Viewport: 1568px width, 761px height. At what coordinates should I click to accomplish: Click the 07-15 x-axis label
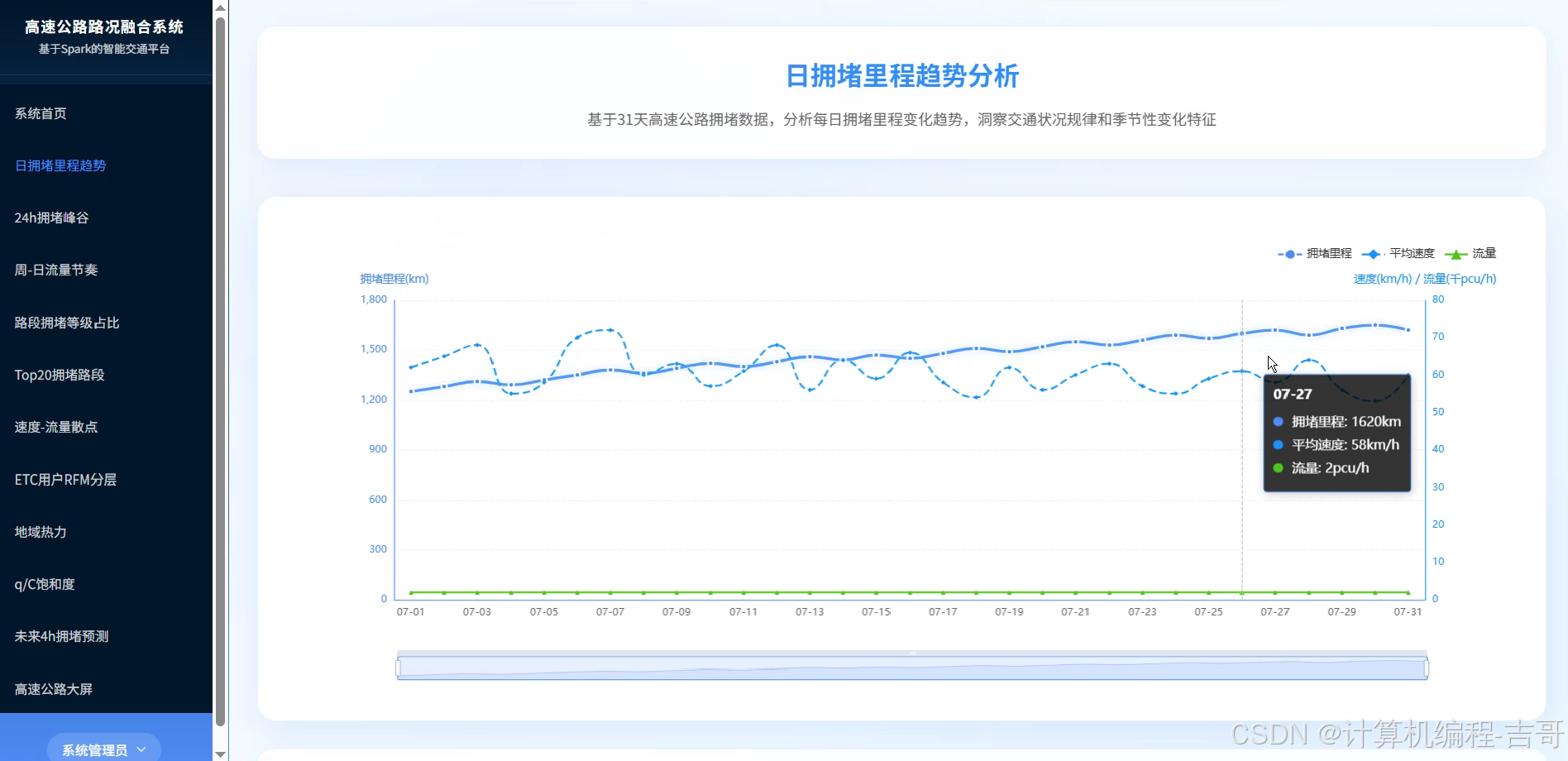876,612
